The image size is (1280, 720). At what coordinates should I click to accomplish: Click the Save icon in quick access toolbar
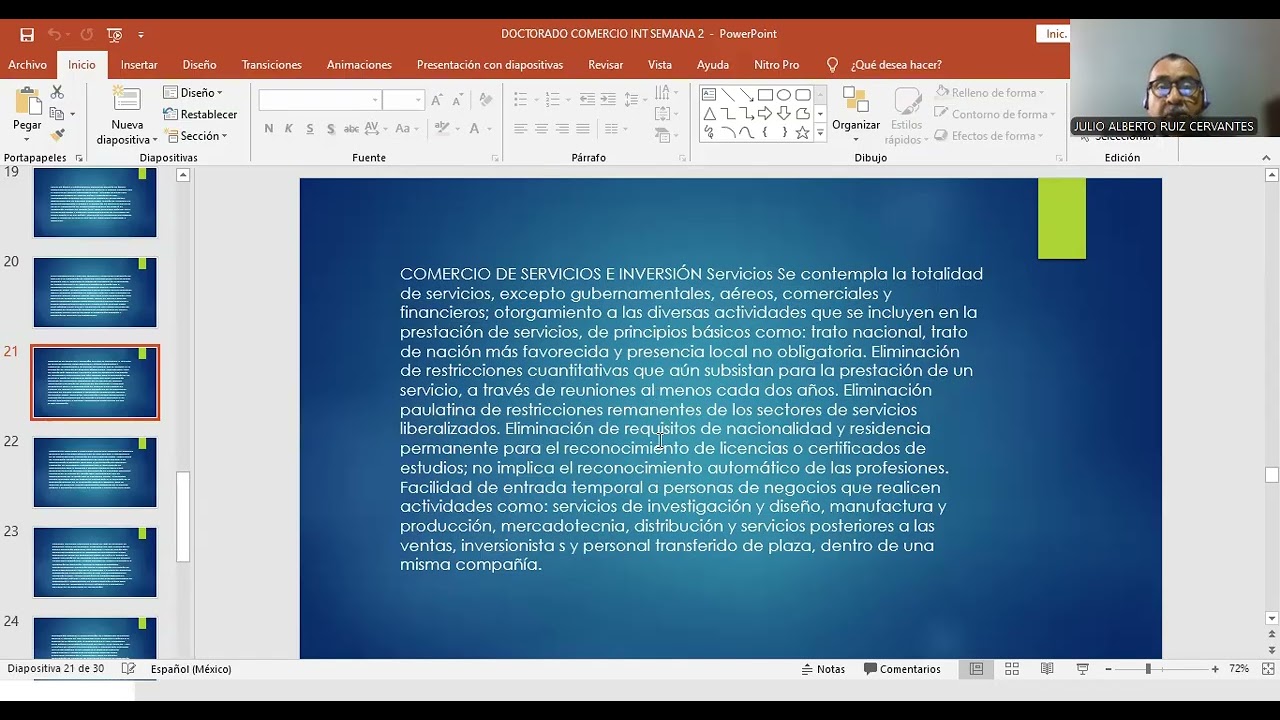27,35
